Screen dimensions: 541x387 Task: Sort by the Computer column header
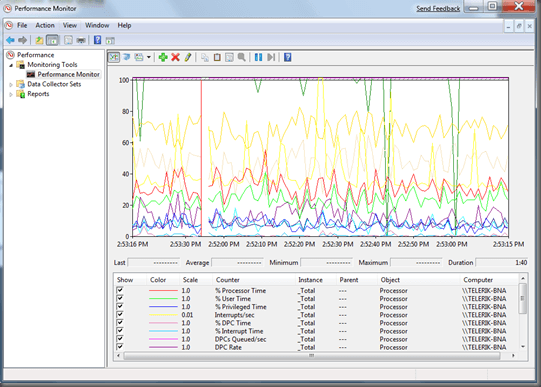point(490,280)
